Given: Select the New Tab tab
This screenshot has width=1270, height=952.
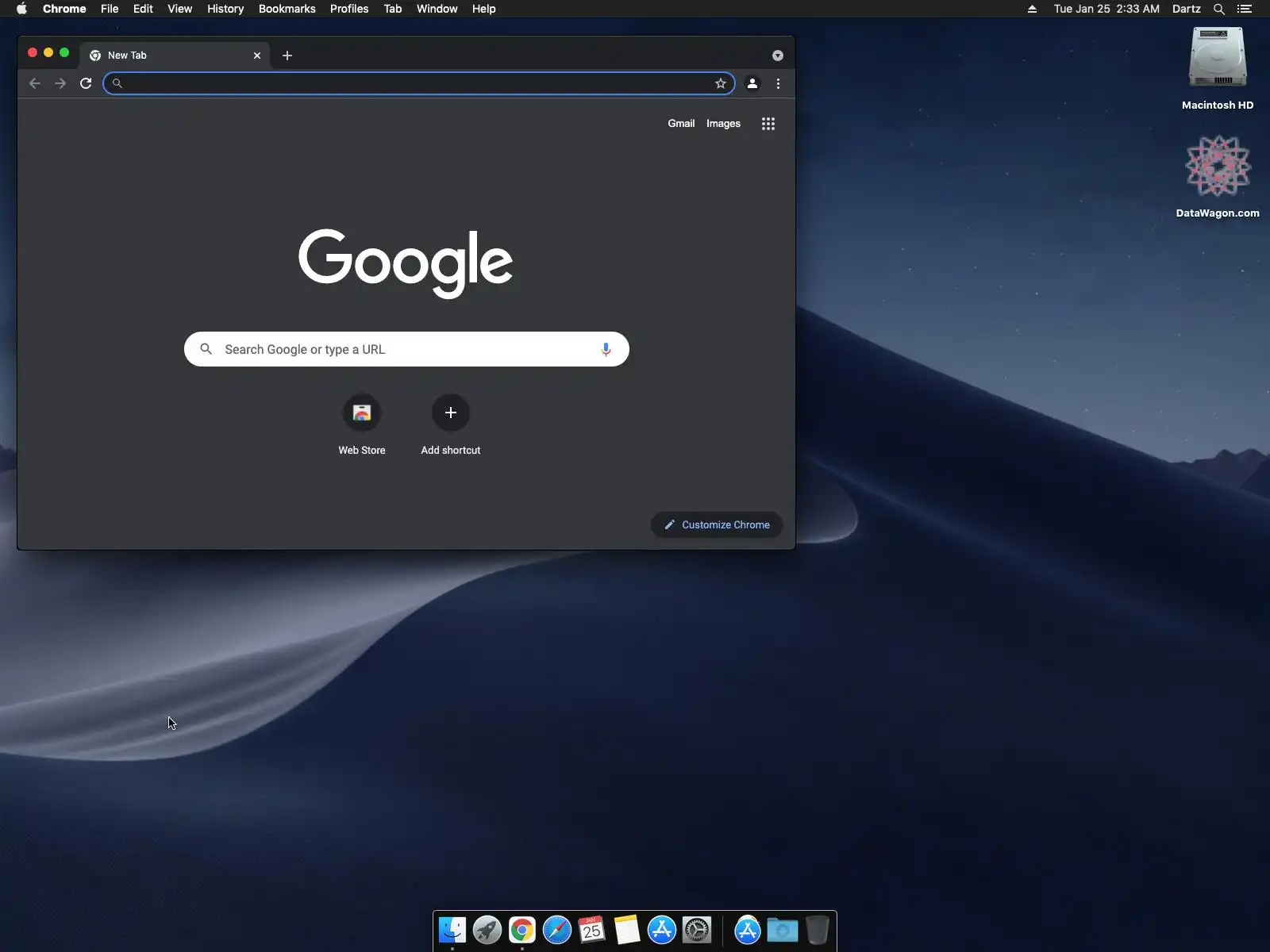Looking at the screenshot, I should 175,56.
